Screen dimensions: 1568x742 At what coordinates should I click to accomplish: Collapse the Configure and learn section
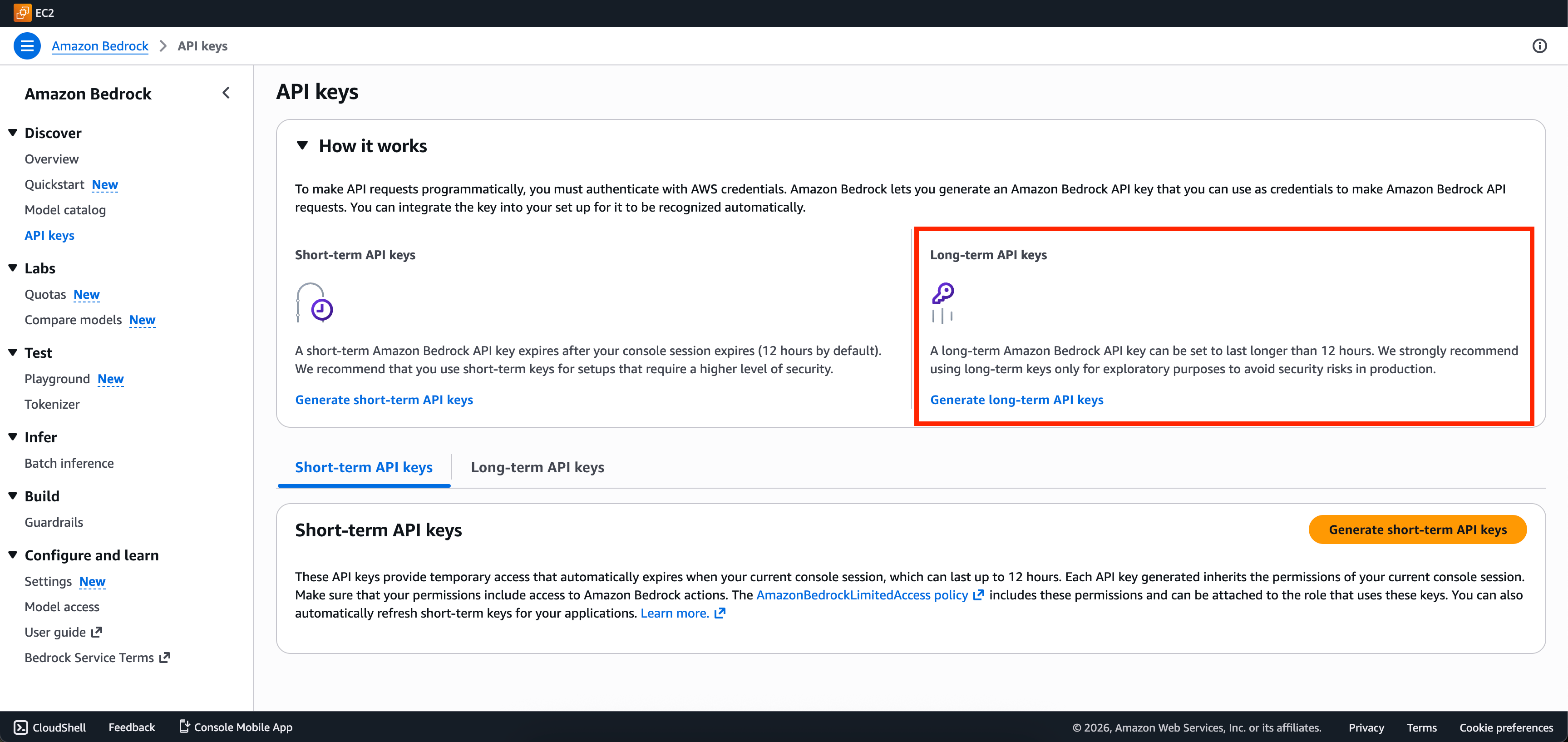[13, 555]
